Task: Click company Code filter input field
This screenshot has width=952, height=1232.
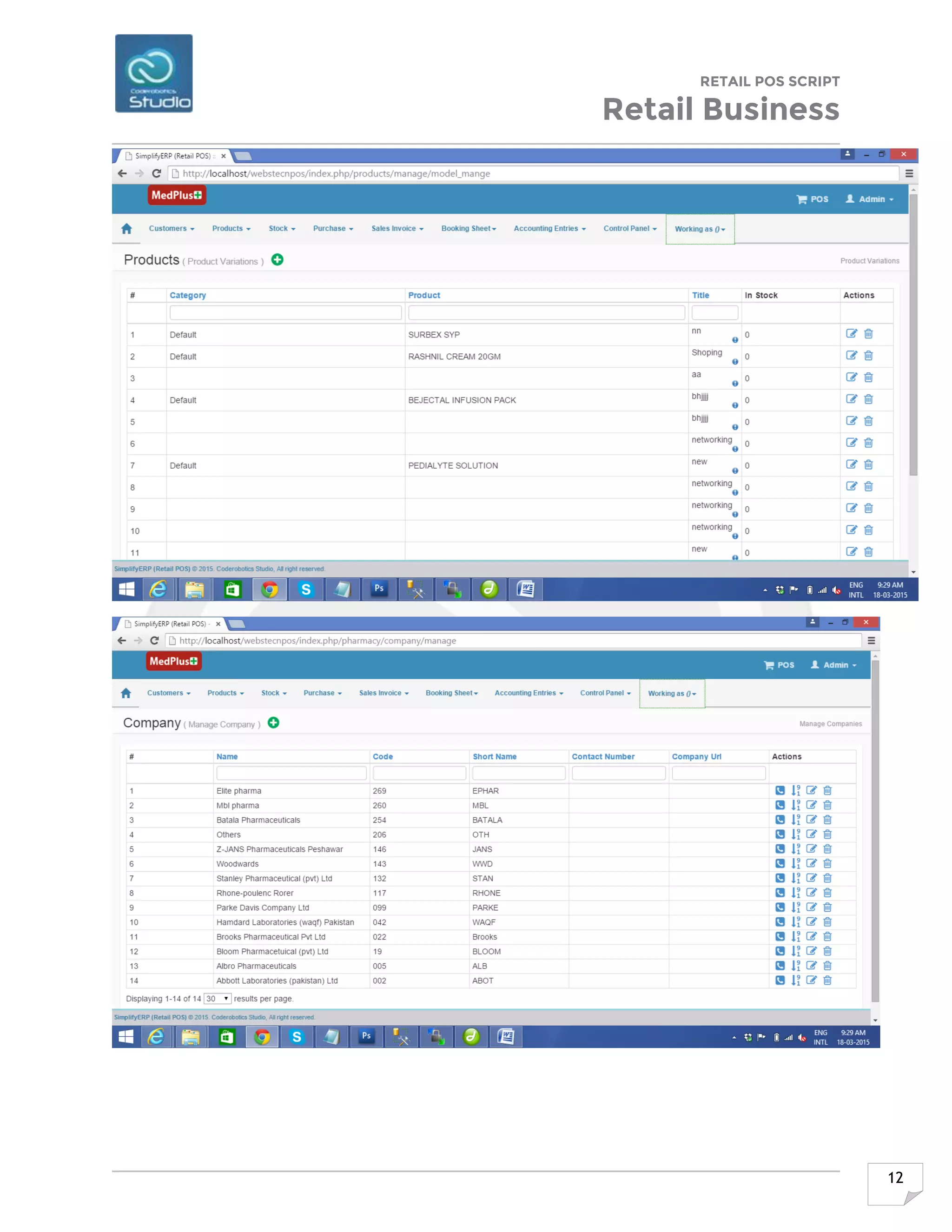Action: (x=420, y=773)
